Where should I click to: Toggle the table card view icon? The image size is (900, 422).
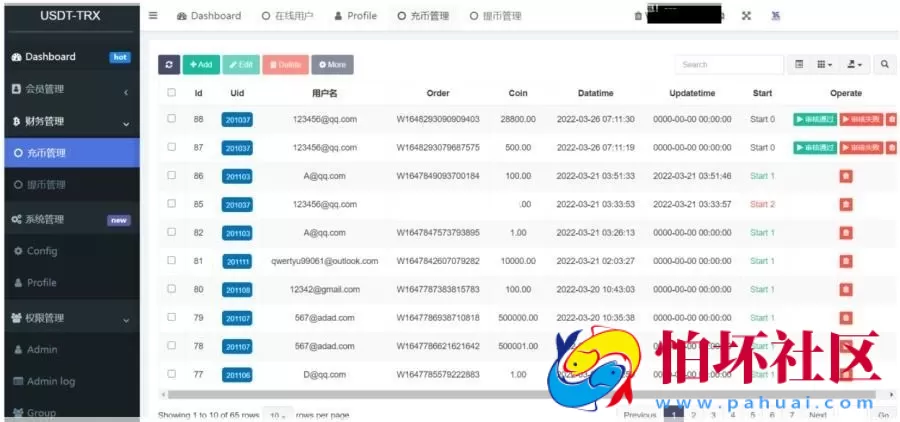[799, 65]
